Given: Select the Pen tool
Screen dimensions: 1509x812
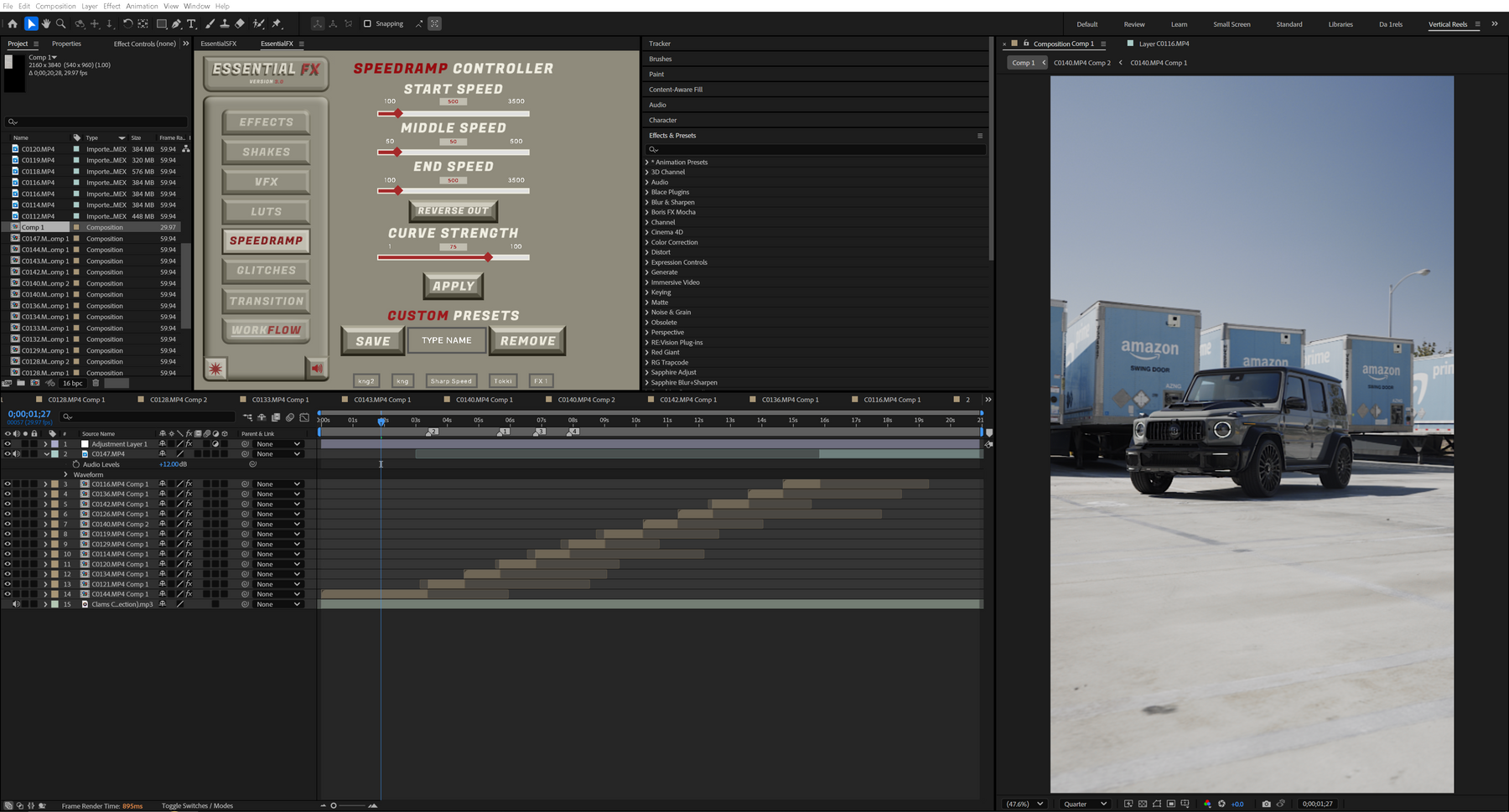Looking at the screenshot, I should (177, 23).
